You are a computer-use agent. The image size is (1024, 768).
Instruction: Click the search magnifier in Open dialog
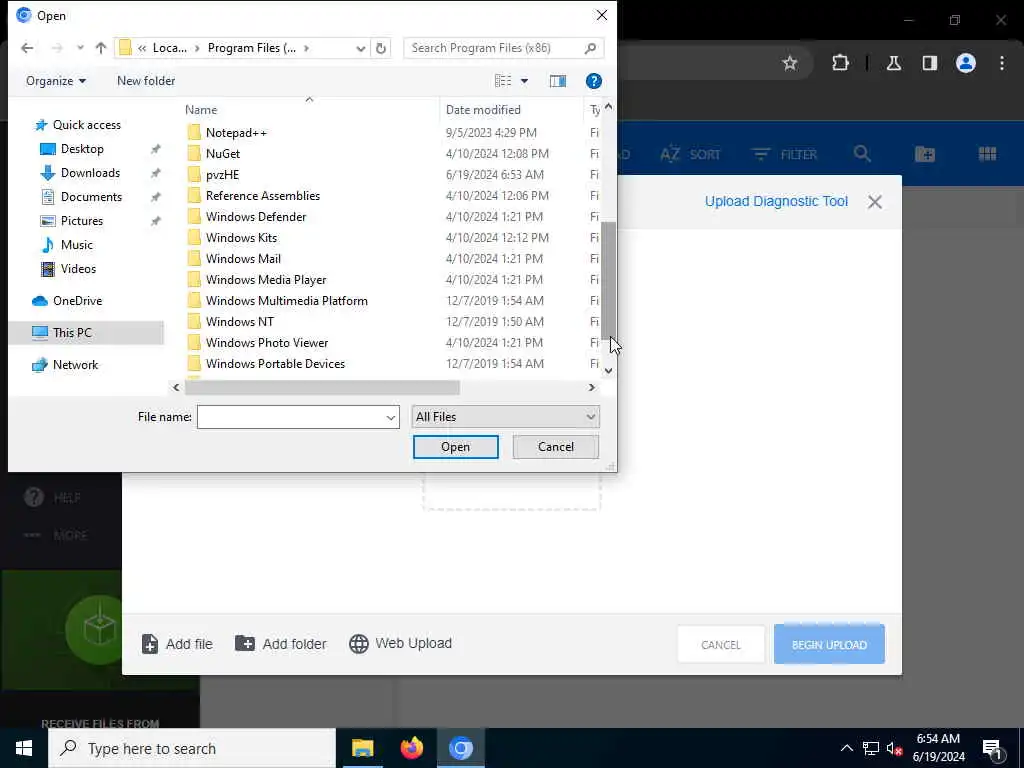(590, 48)
